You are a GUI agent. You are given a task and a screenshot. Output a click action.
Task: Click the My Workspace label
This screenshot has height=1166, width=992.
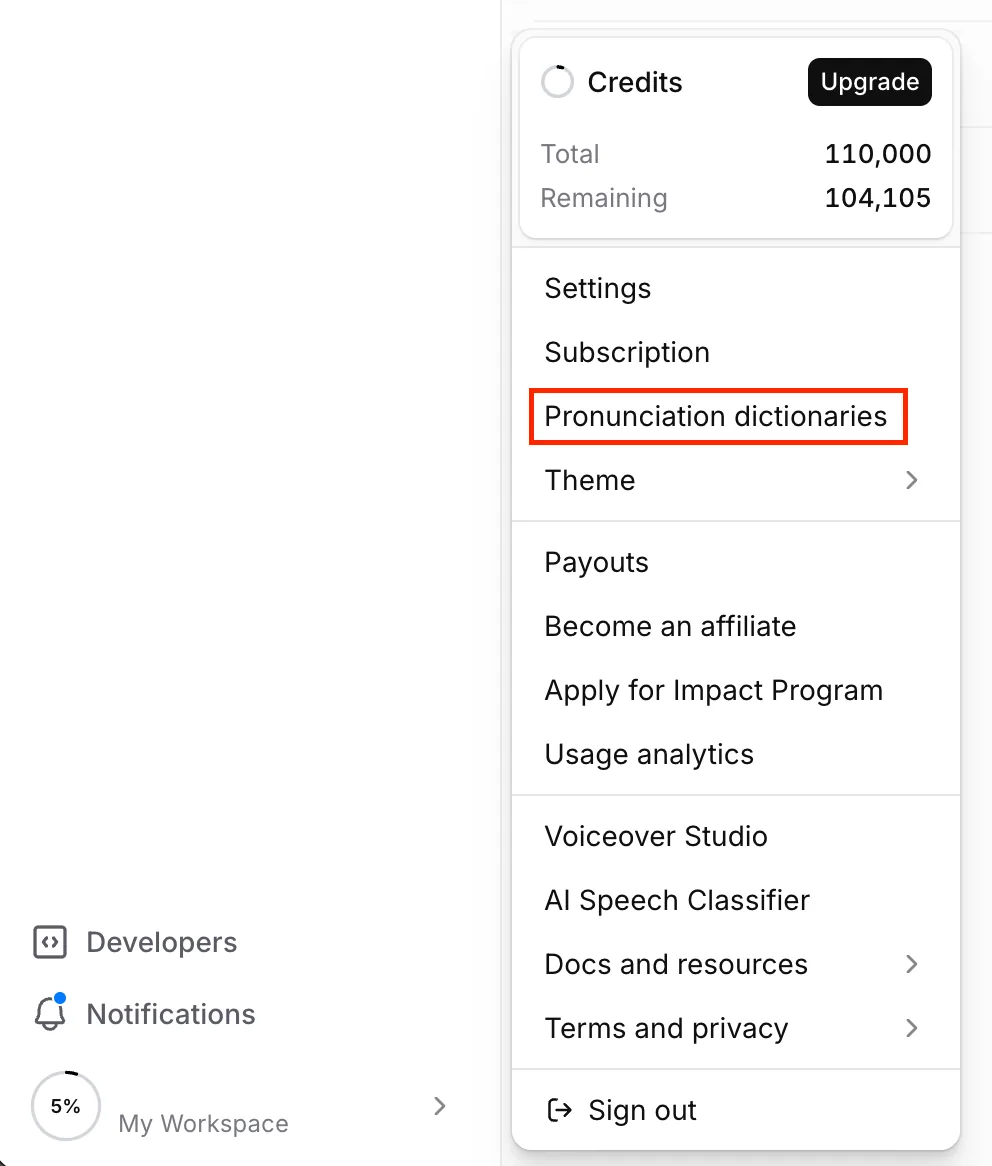point(203,1123)
